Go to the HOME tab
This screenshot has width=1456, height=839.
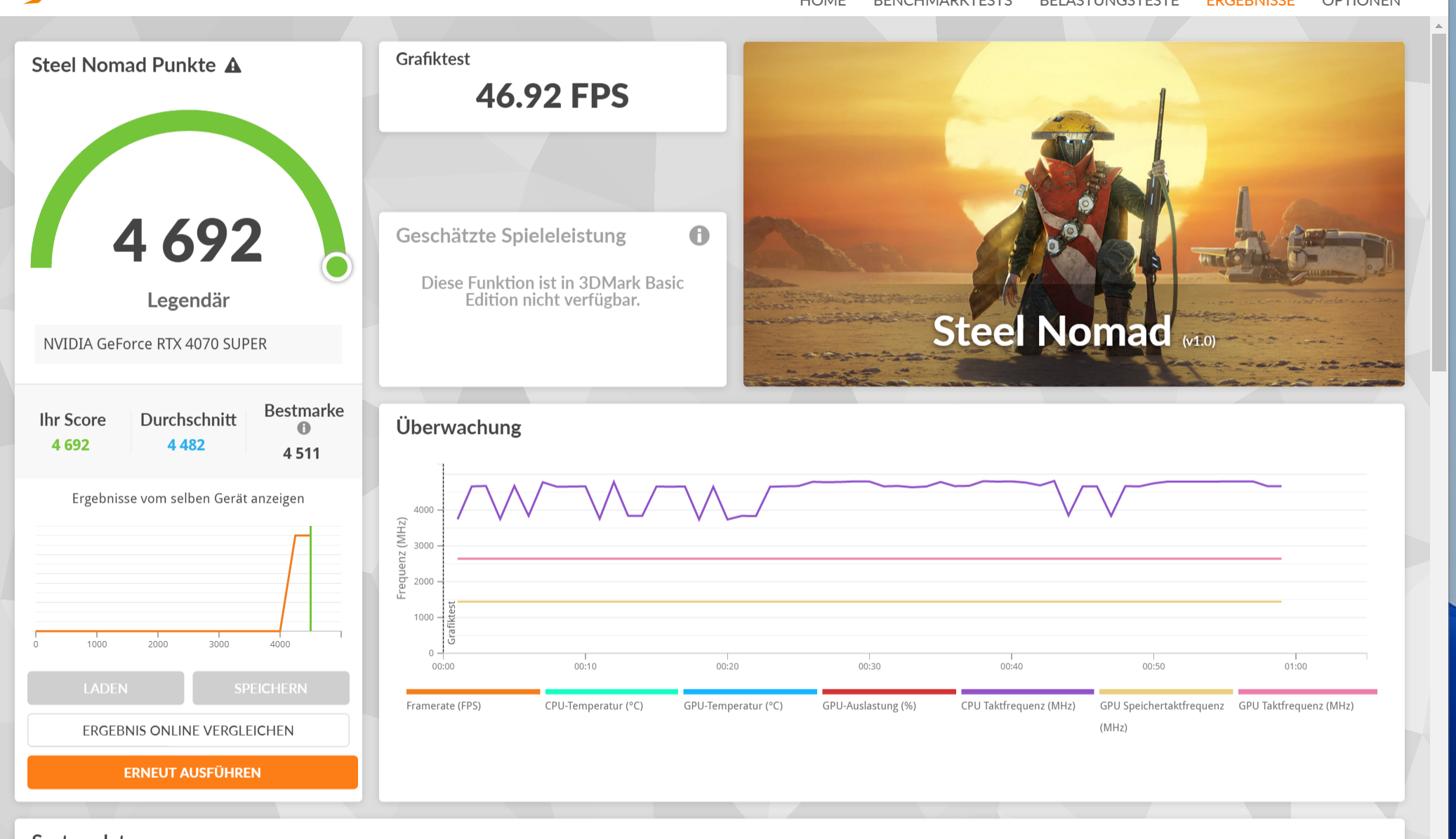(x=823, y=4)
